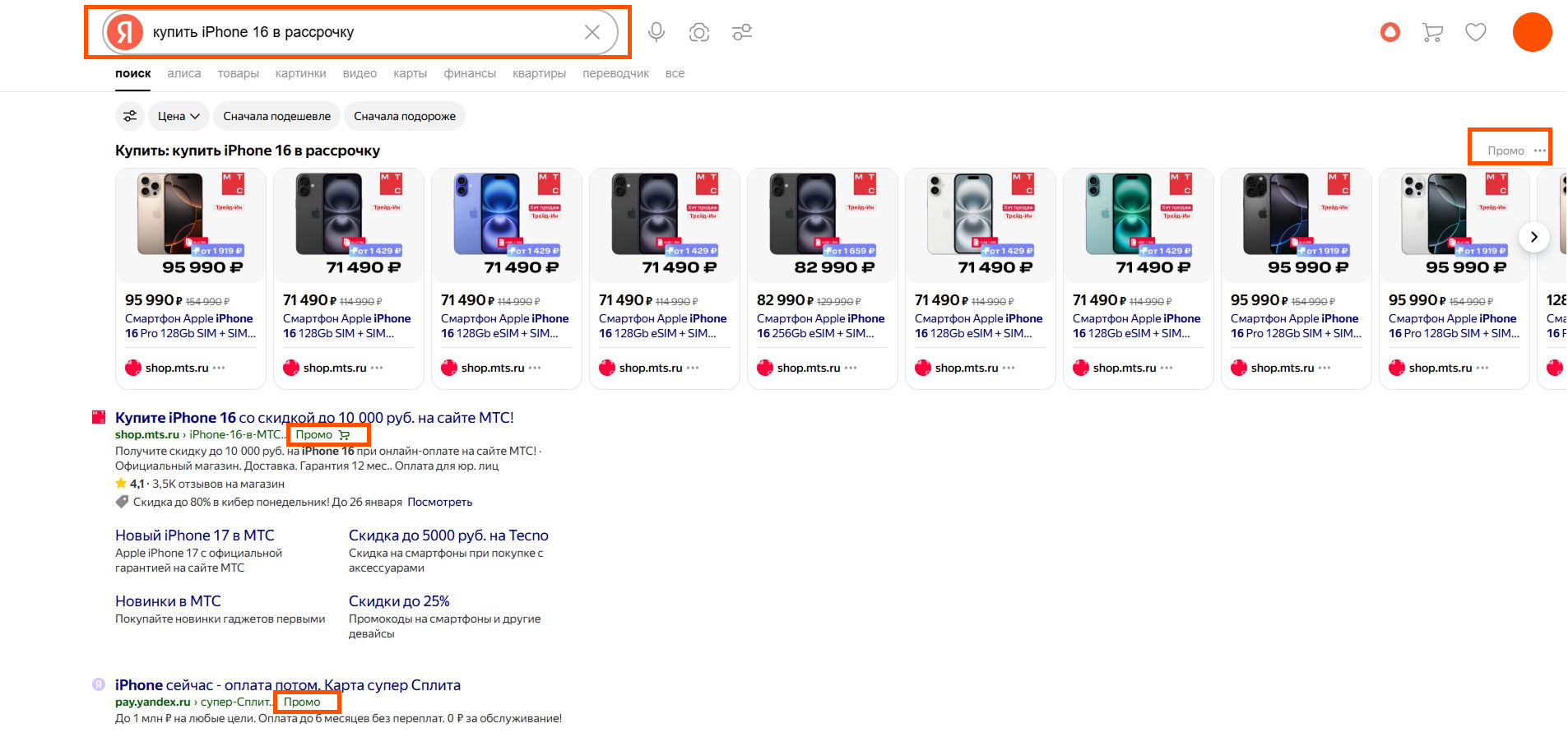Open three-dot menu on the gold iPhone 16 Pro card
1568x751 pixels.
click(219, 368)
